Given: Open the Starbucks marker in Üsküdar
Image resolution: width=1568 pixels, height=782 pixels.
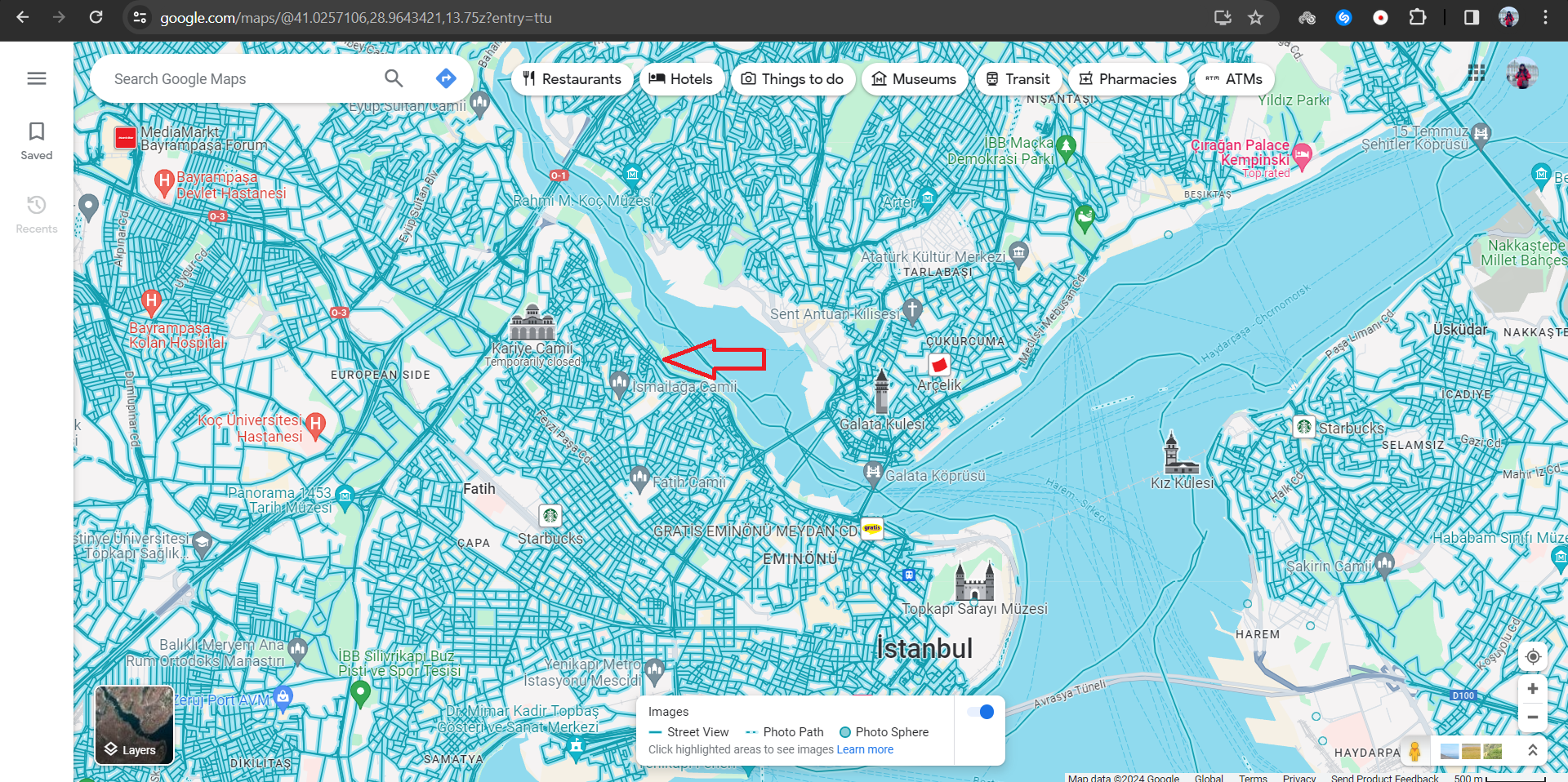Looking at the screenshot, I should 1304,426.
